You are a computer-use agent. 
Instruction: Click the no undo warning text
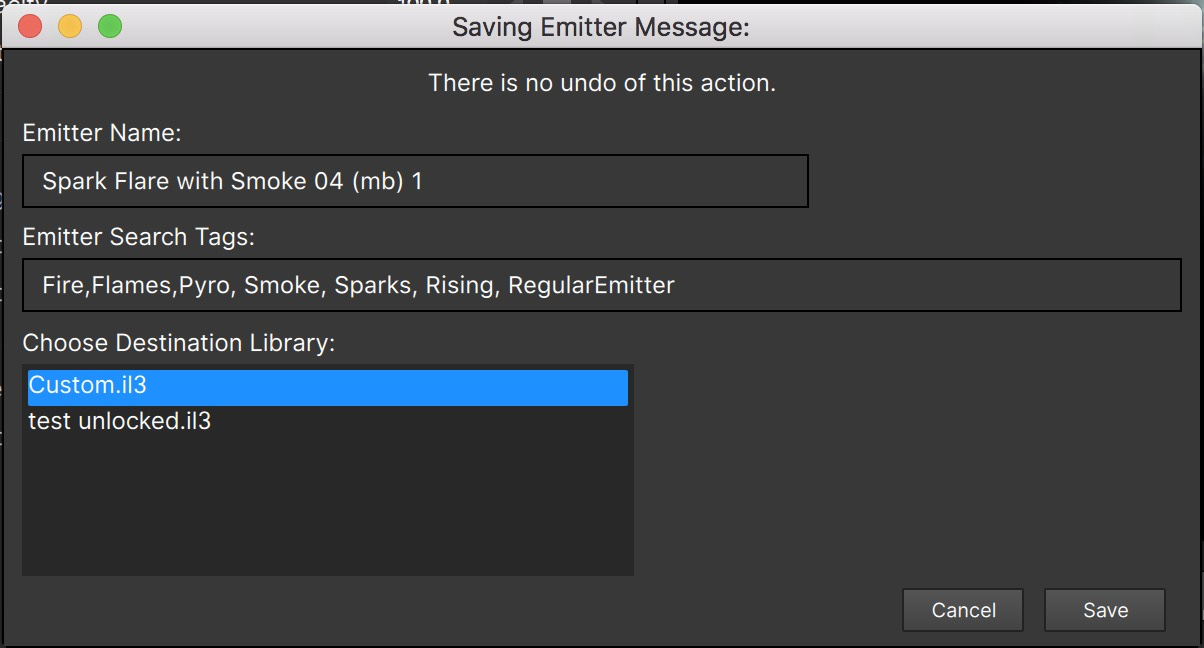[x=602, y=83]
